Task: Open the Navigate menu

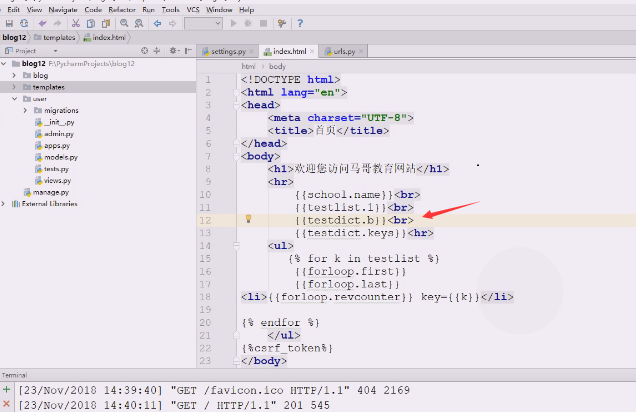Action: pyautogui.click(x=63, y=9)
